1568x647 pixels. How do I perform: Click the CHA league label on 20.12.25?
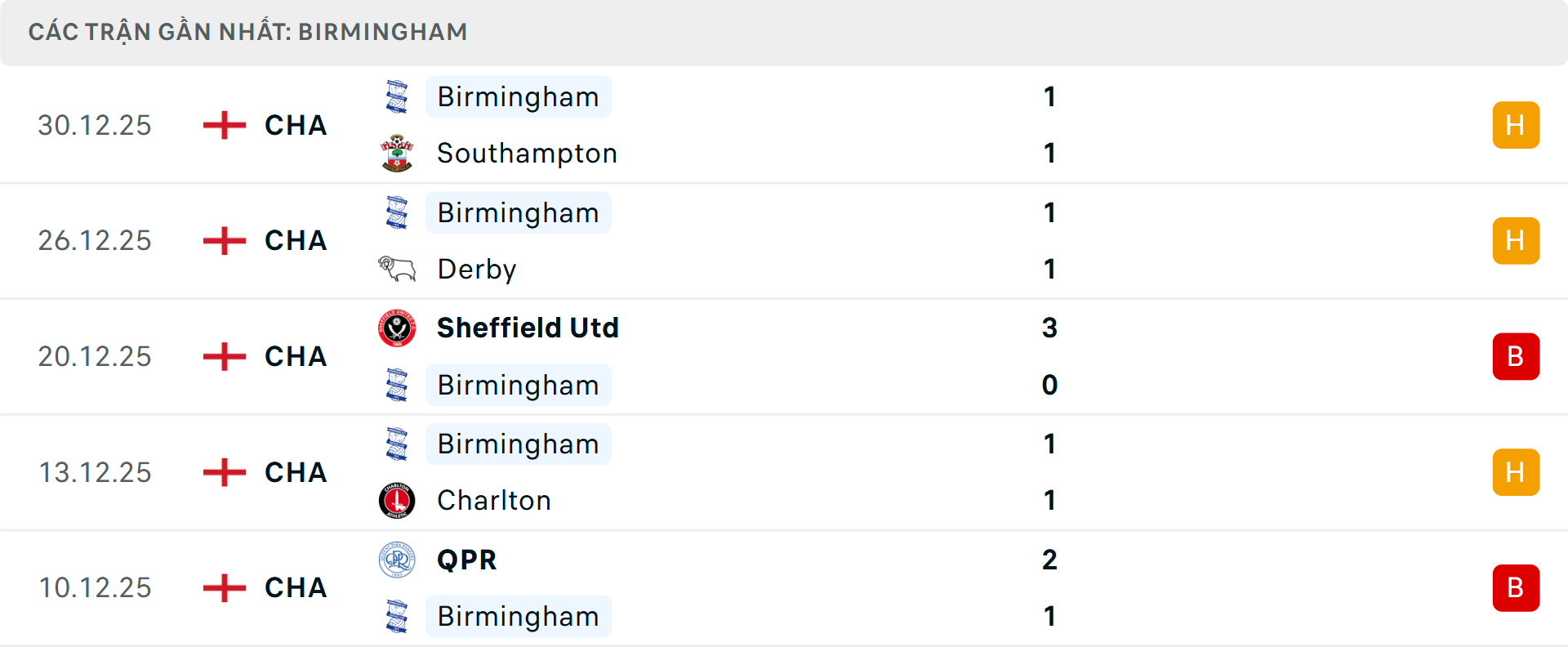tap(296, 356)
